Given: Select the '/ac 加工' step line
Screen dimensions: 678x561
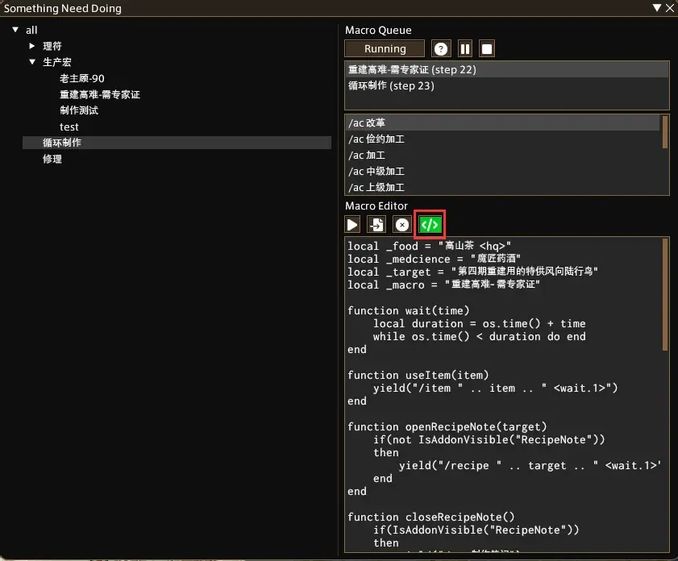Looking at the screenshot, I should (368, 155).
